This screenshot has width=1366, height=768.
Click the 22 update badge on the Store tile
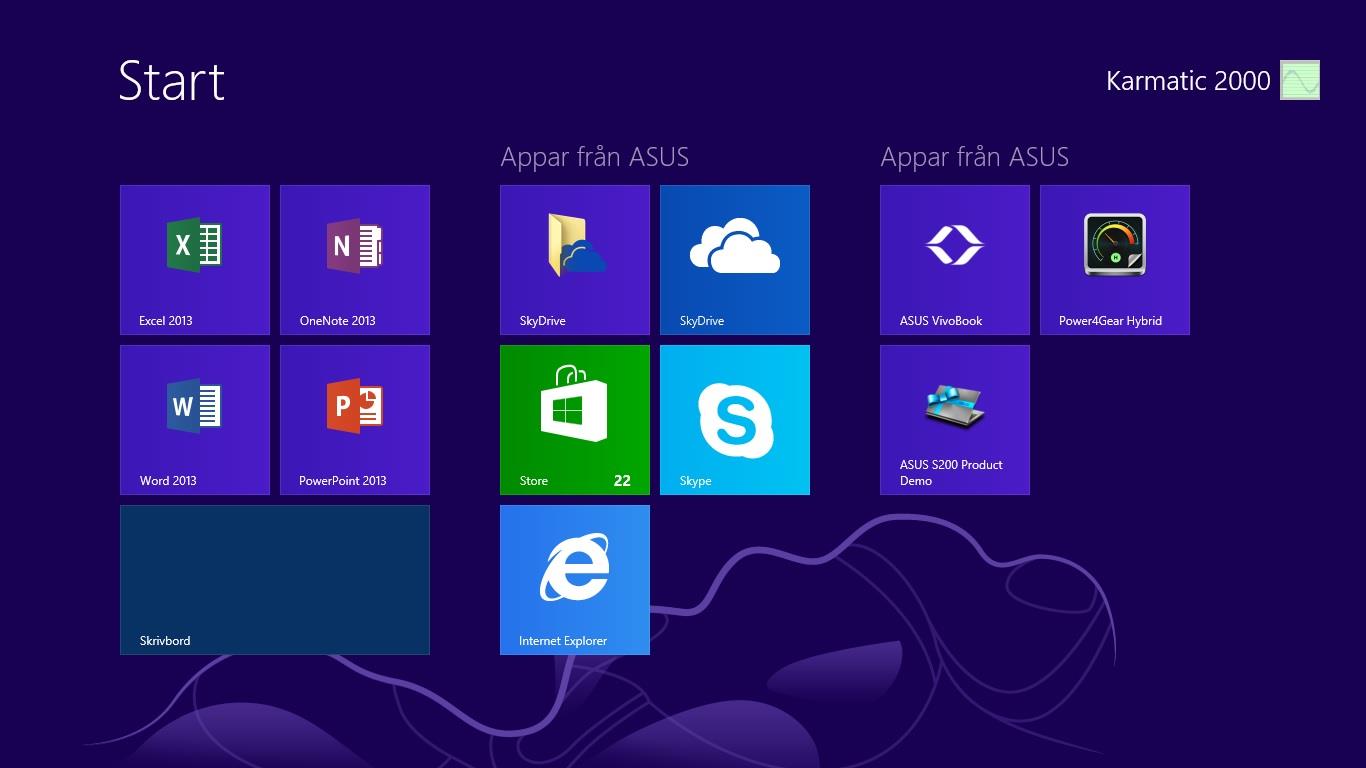point(622,481)
